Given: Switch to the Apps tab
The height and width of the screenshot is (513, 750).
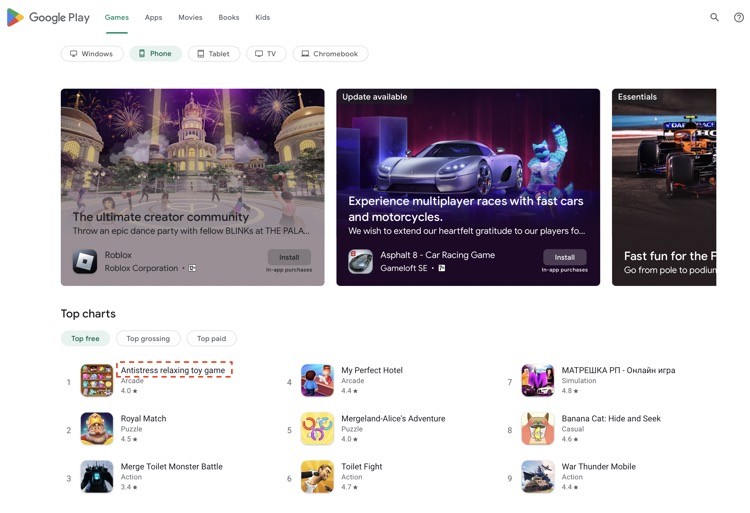Looking at the screenshot, I should 154,17.
